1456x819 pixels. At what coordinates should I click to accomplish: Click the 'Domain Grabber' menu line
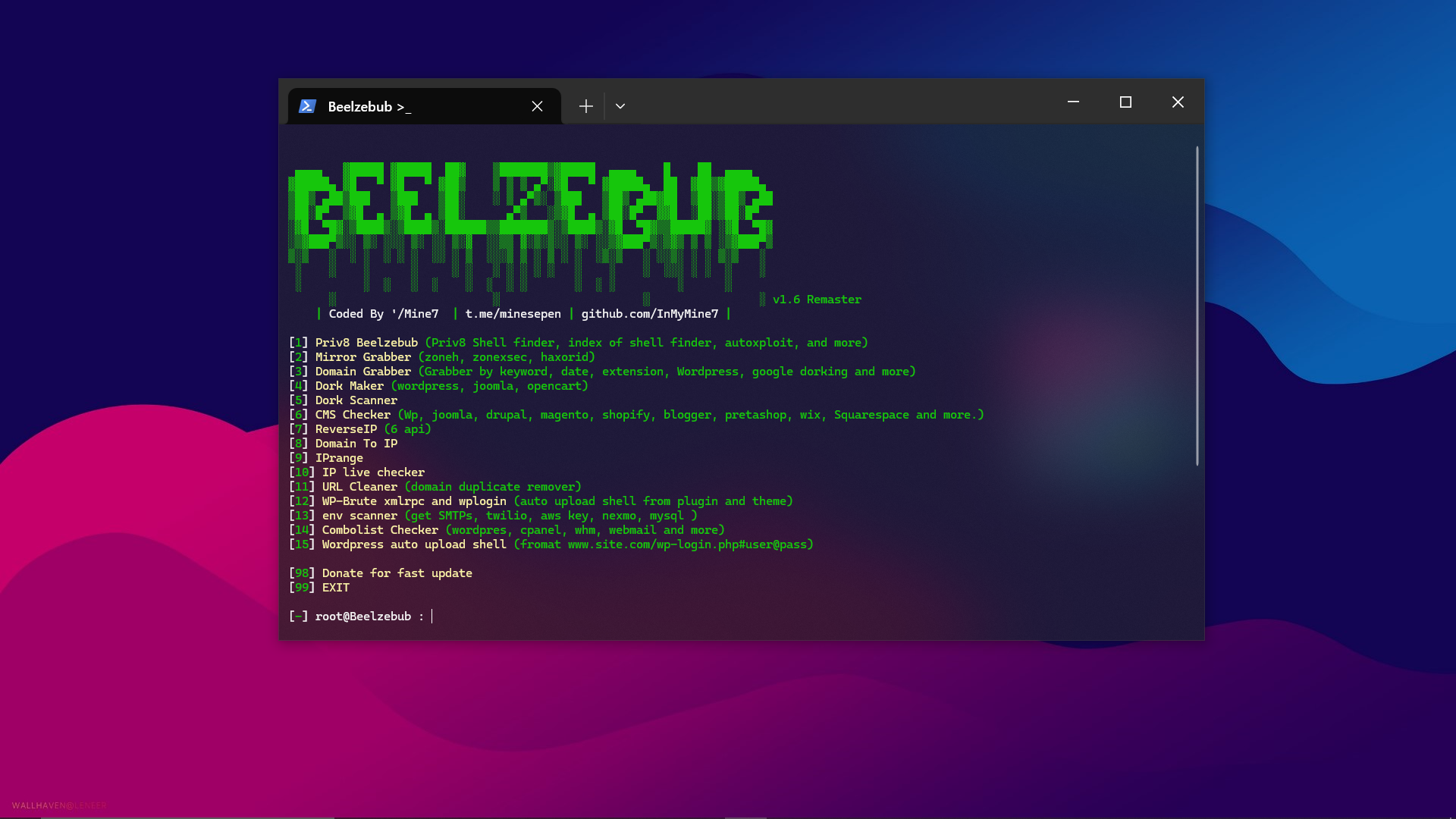(603, 372)
